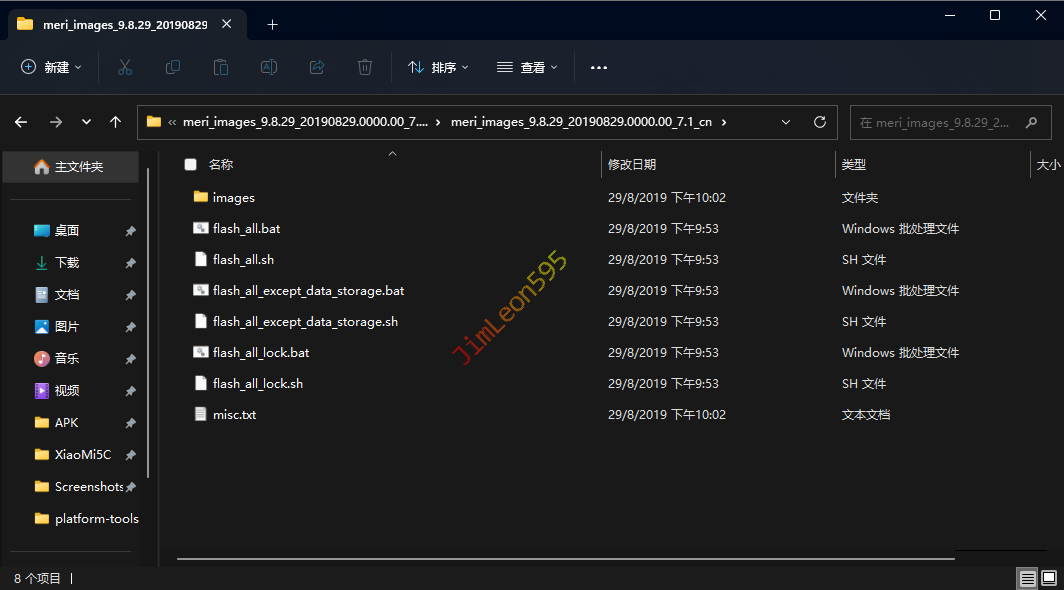
Task: Open the 查看 (View) menu
Action: click(527, 67)
